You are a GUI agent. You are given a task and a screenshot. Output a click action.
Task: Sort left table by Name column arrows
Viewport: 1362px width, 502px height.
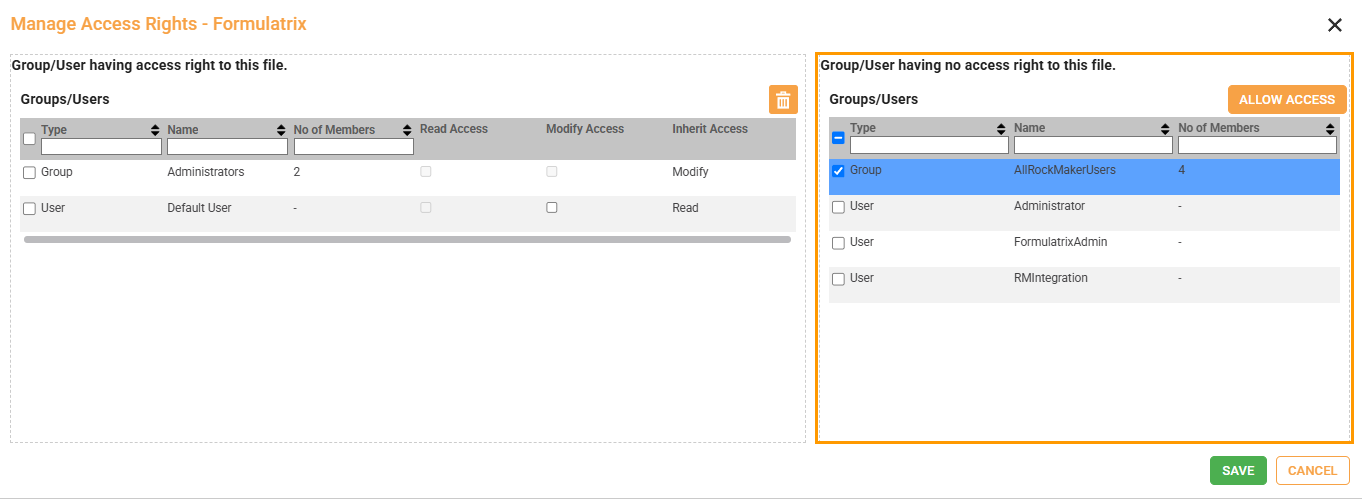[281, 130]
